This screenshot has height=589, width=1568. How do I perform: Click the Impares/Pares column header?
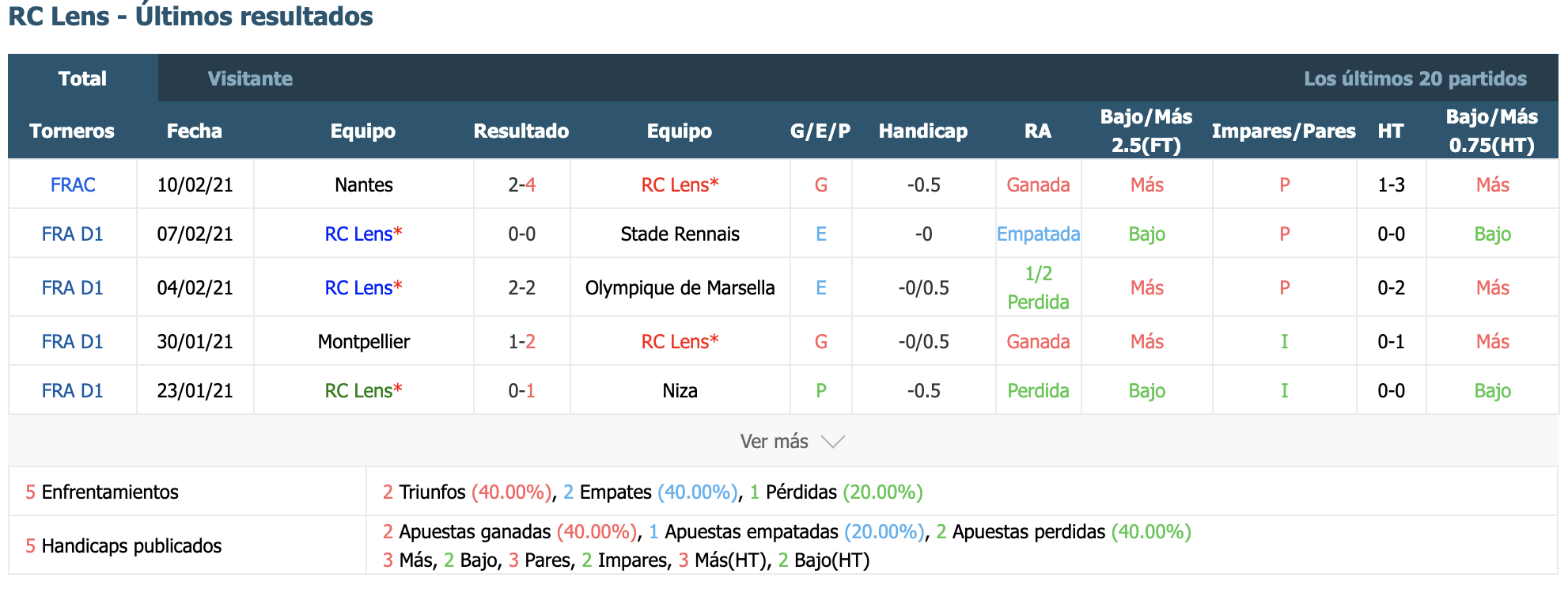(x=1283, y=131)
